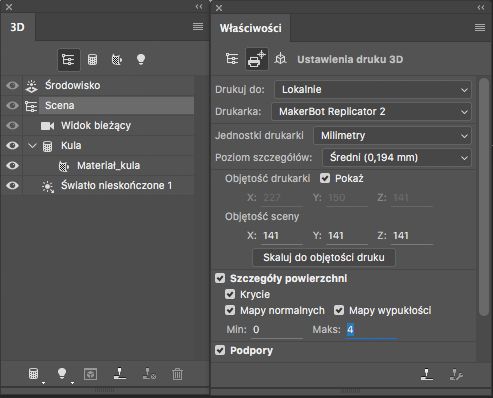Toggle visibility of Środowisko

pos(13,86)
